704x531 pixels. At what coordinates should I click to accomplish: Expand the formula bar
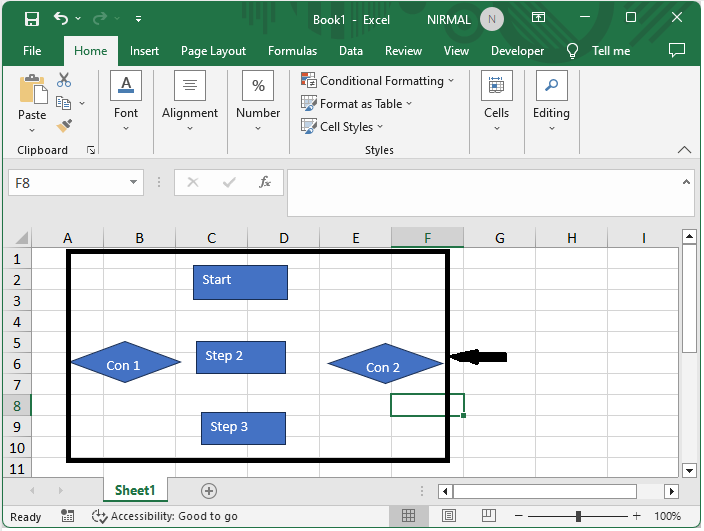686,182
